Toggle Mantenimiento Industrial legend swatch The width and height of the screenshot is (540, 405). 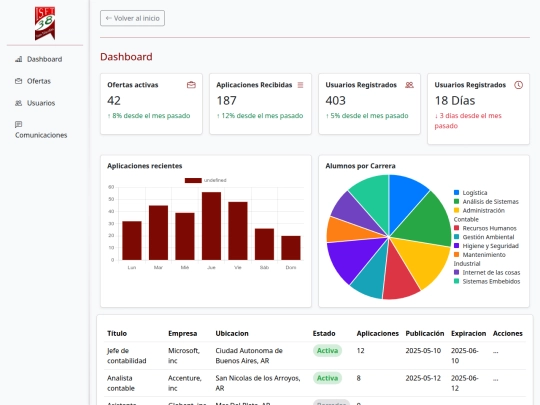point(457,255)
